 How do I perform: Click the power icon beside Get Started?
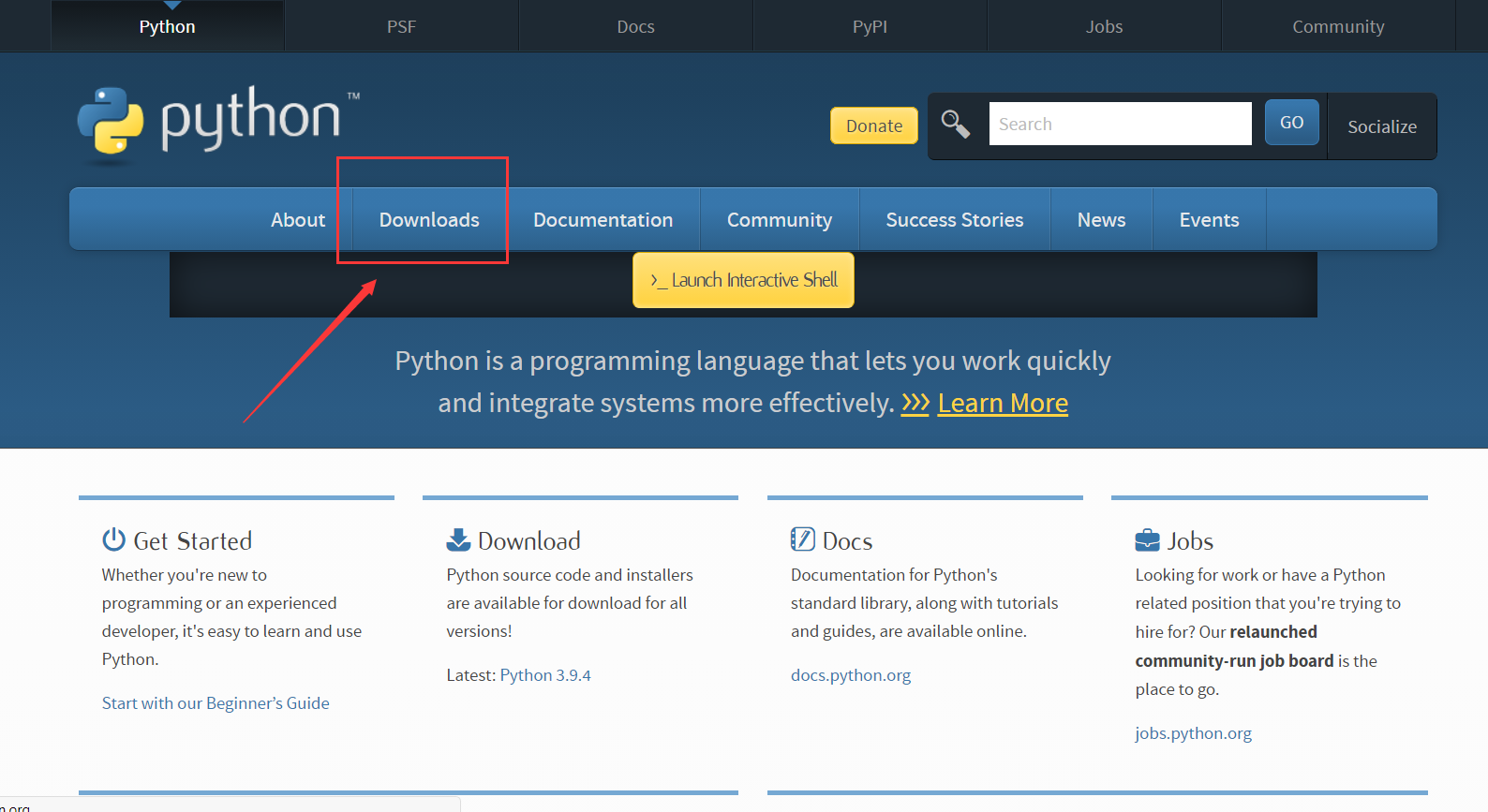coord(113,539)
